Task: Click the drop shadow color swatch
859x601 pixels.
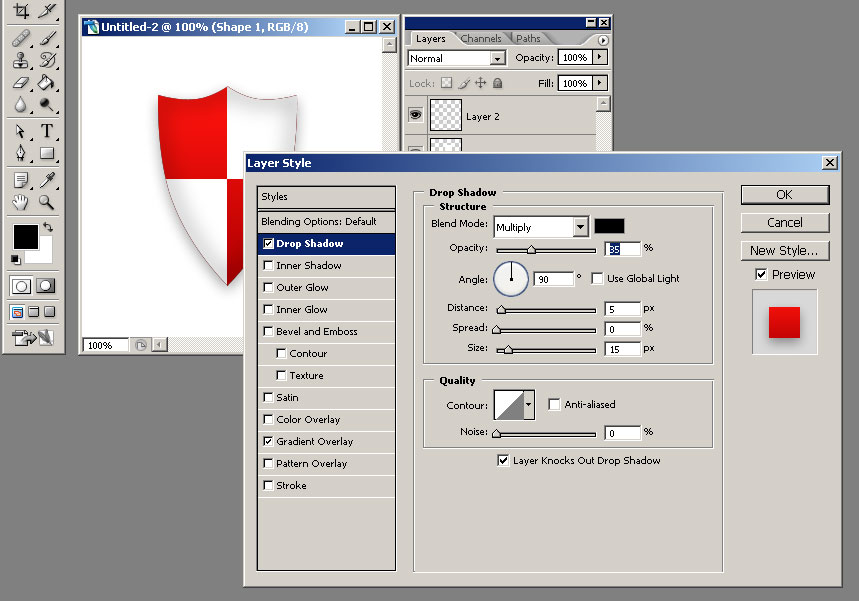Action: click(609, 226)
